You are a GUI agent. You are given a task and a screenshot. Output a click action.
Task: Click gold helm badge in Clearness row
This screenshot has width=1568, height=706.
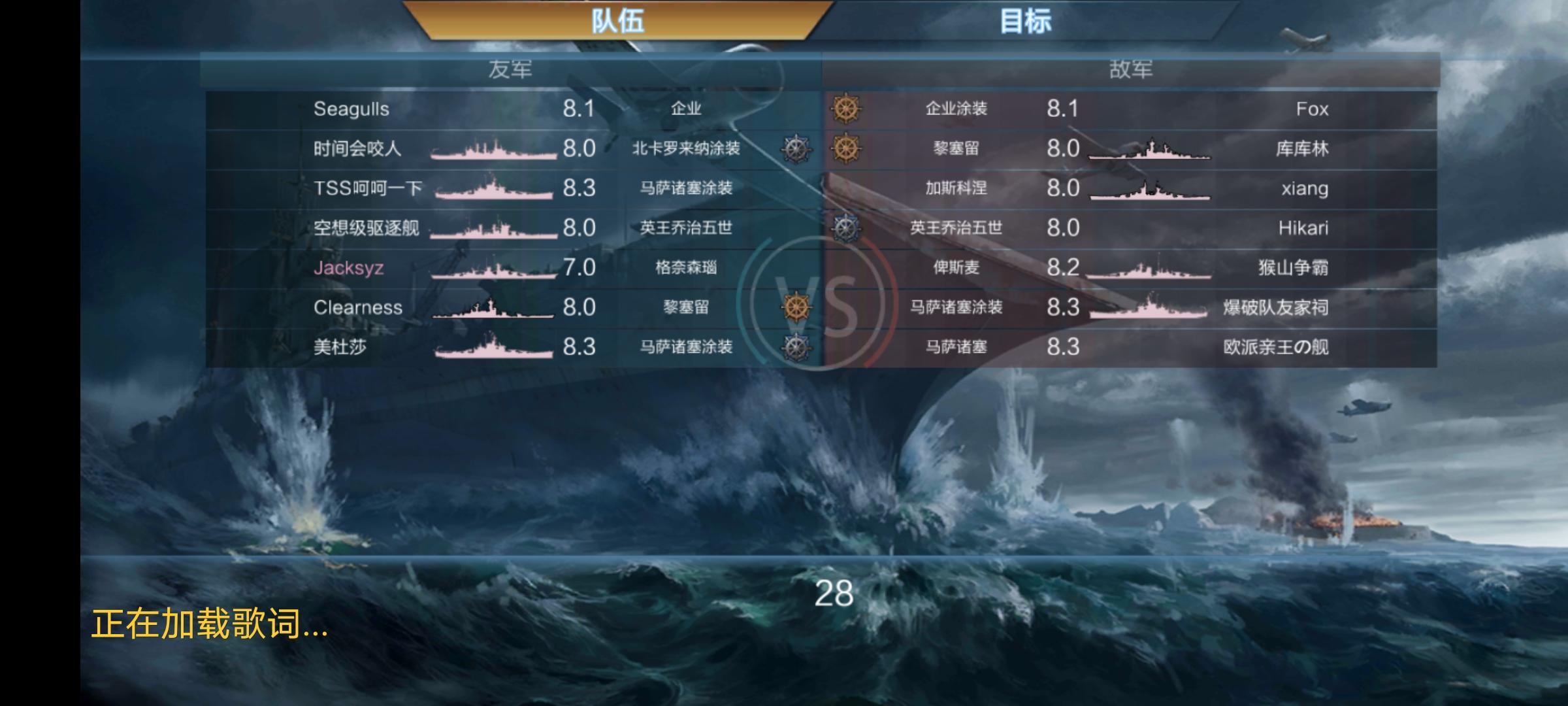pyautogui.click(x=797, y=307)
